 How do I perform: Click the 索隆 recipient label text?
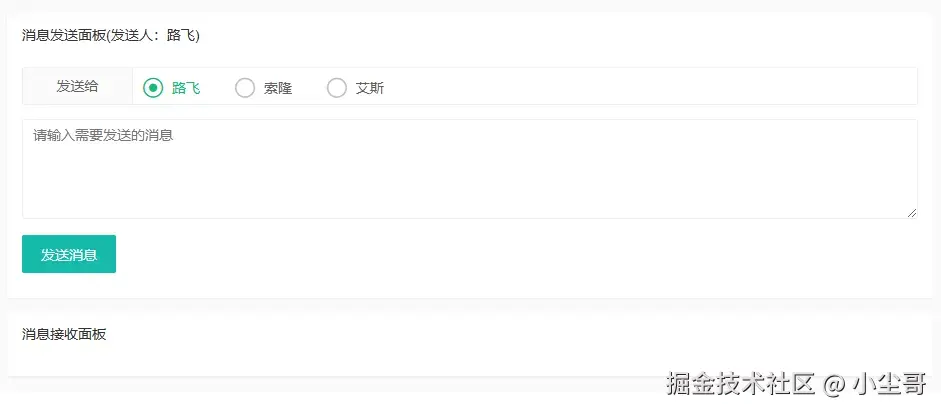(x=278, y=89)
